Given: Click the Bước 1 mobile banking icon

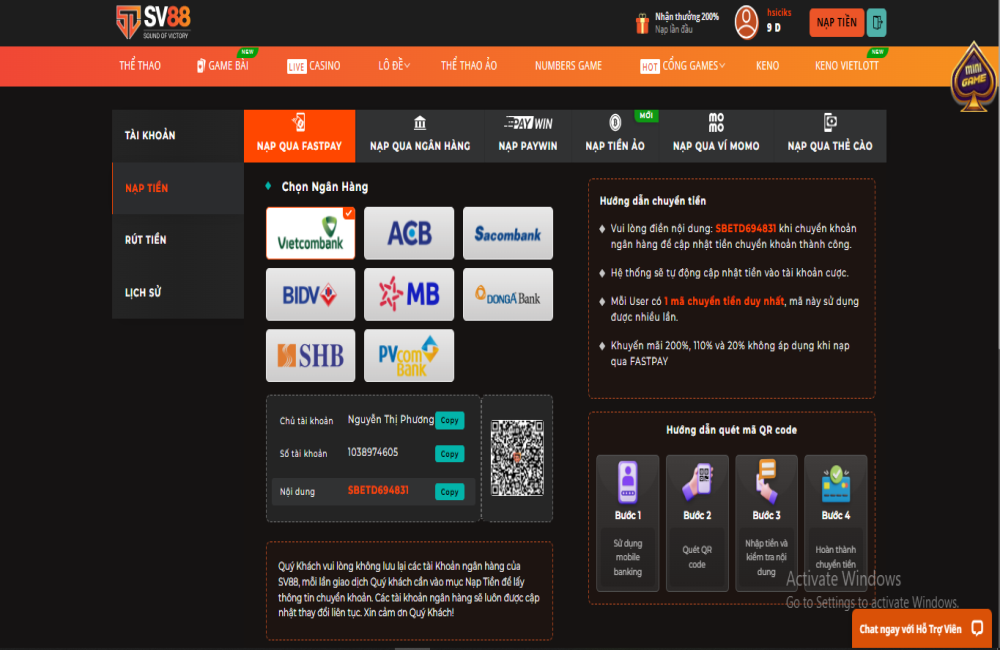Looking at the screenshot, I should [x=628, y=482].
